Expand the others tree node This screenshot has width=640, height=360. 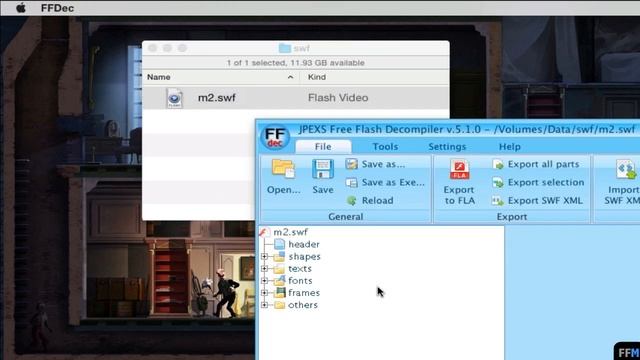pos(264,305)
